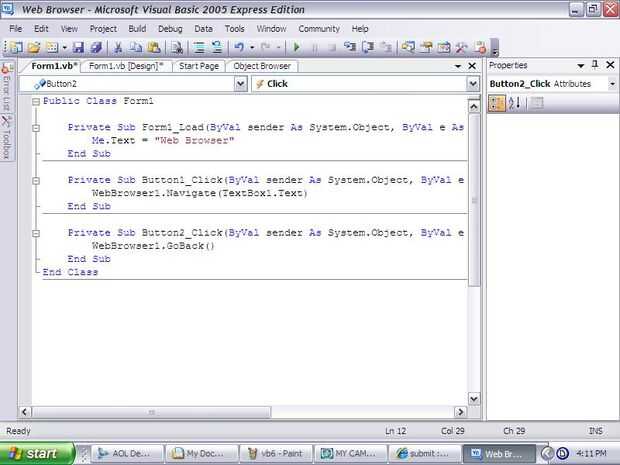This screenshot has height=465, width=620.
Task: Open the Windows start button
Action: coord(36,453)
